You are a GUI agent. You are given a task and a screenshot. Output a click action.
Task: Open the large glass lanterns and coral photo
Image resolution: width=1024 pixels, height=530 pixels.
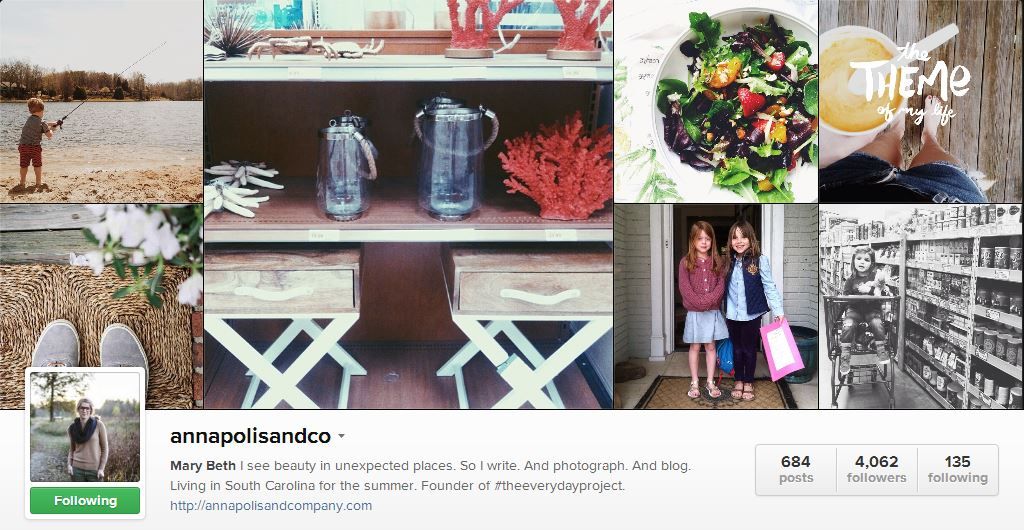pos(408,204)
